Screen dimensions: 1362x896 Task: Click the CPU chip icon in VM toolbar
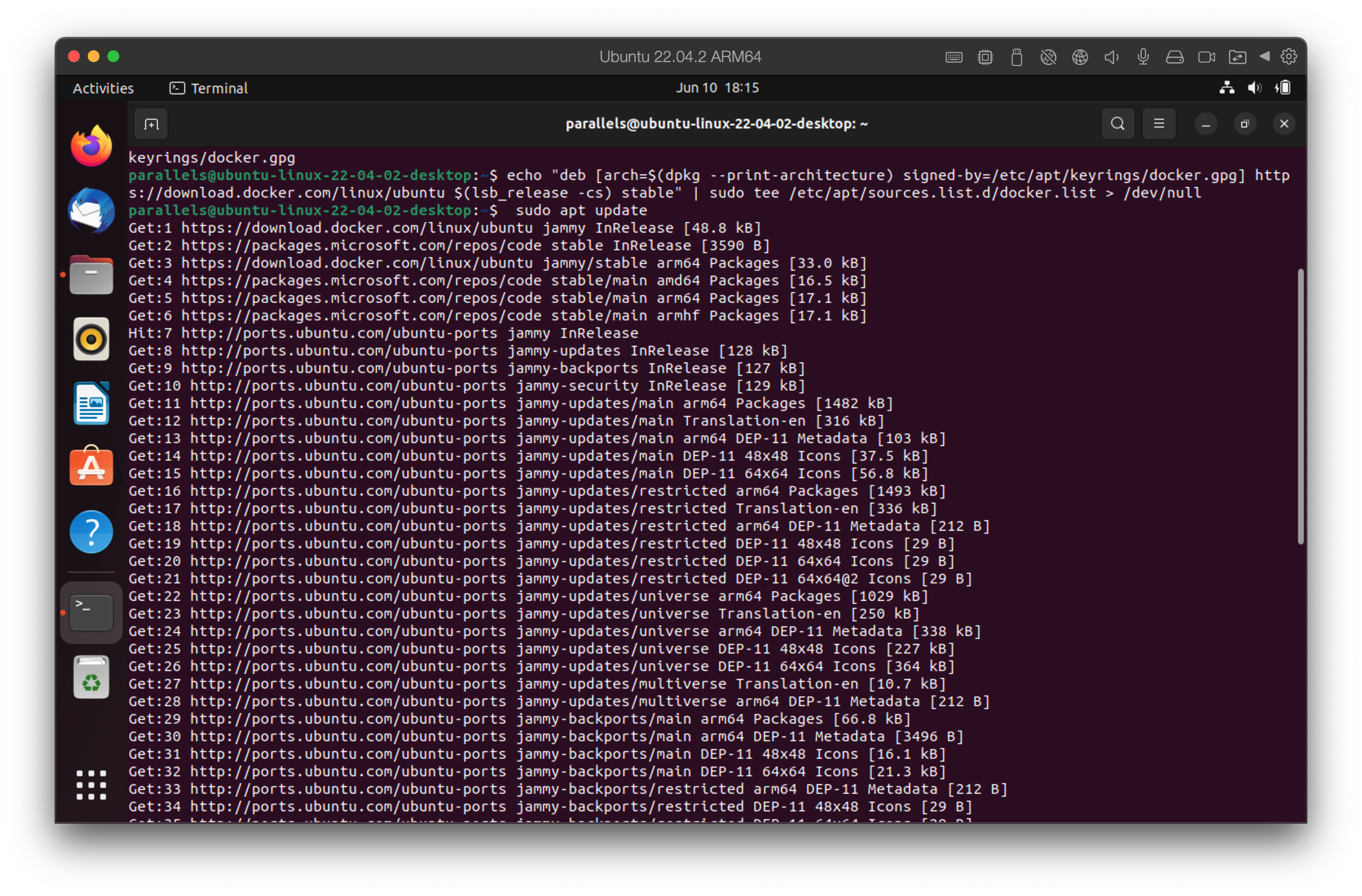tap(986, 57)
